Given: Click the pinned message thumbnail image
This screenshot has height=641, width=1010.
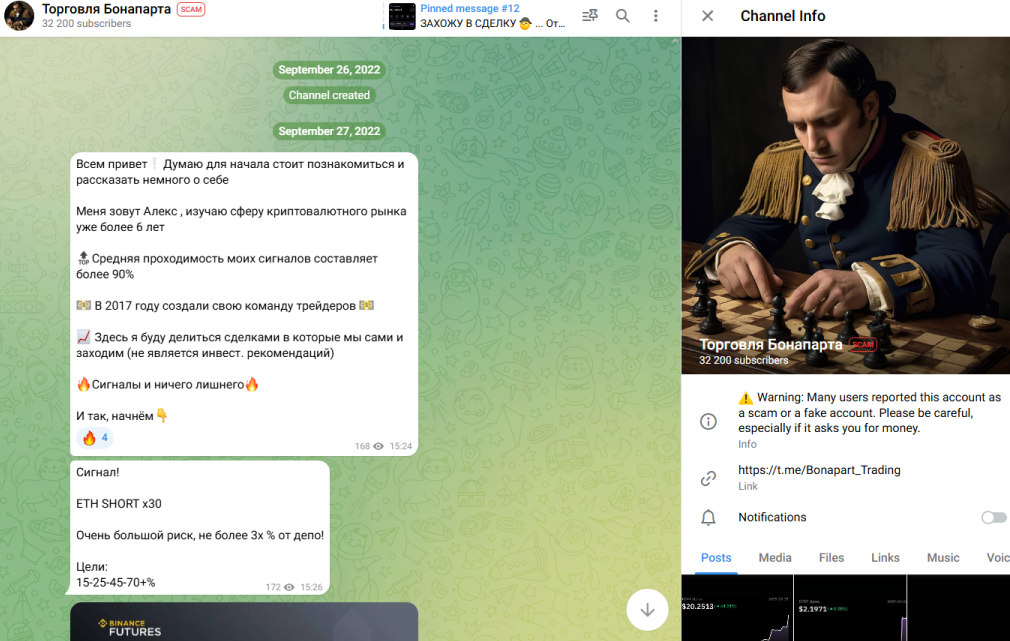Looking at the screenshot, I should (402, 16).
